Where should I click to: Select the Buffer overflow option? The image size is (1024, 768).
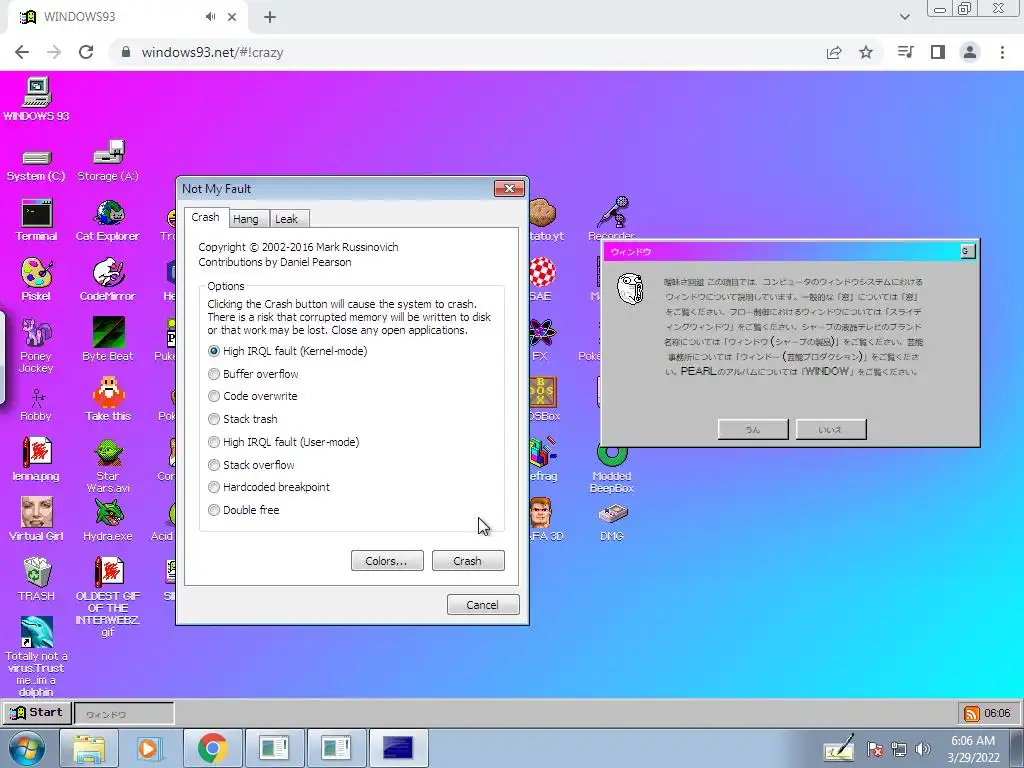click(253, 374)
